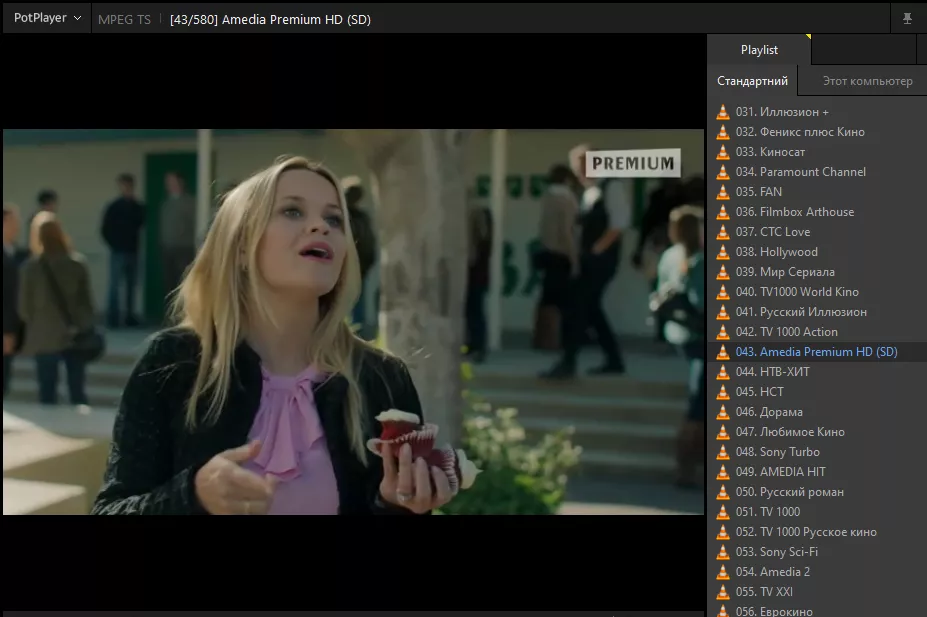Click the cone icon beside 047. Любимое Кино
The height and width of the screenshot is (617, 927).
(722, 432)
